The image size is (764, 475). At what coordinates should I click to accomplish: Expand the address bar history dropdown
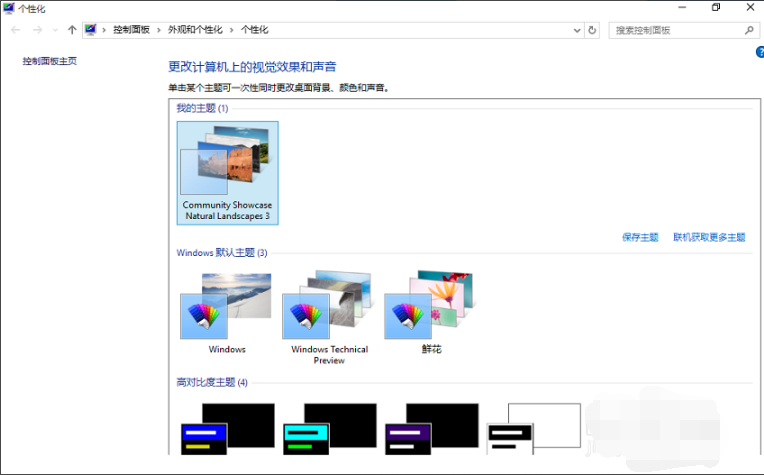click(577, 30)
